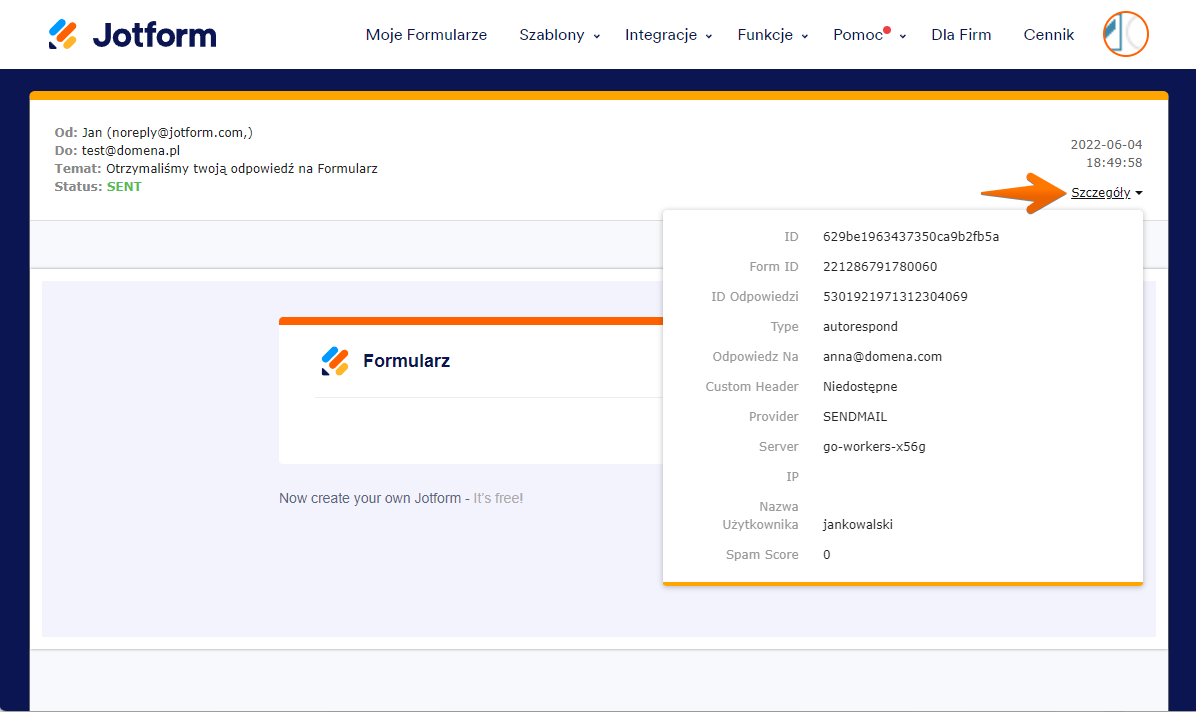Viewport: 1196px width, 712px height.
Task: Select ID Odpowiedzi value 5301921971312304069
Action: pyautogui.click(x=895, y=296)
